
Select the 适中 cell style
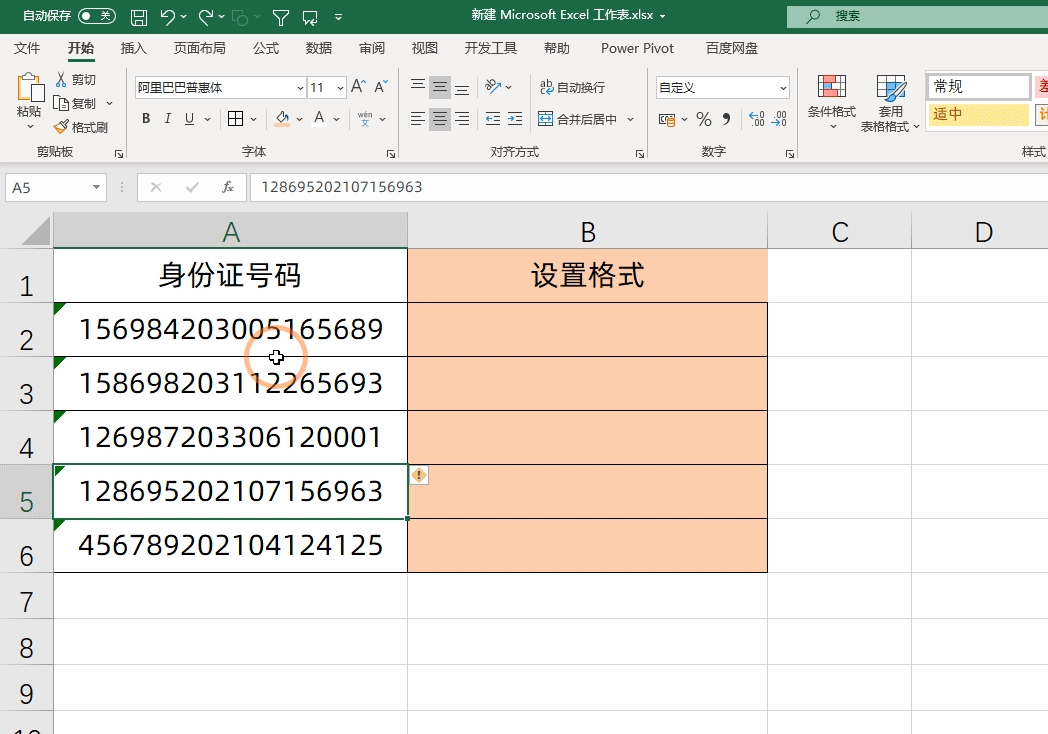click(978, 114)
